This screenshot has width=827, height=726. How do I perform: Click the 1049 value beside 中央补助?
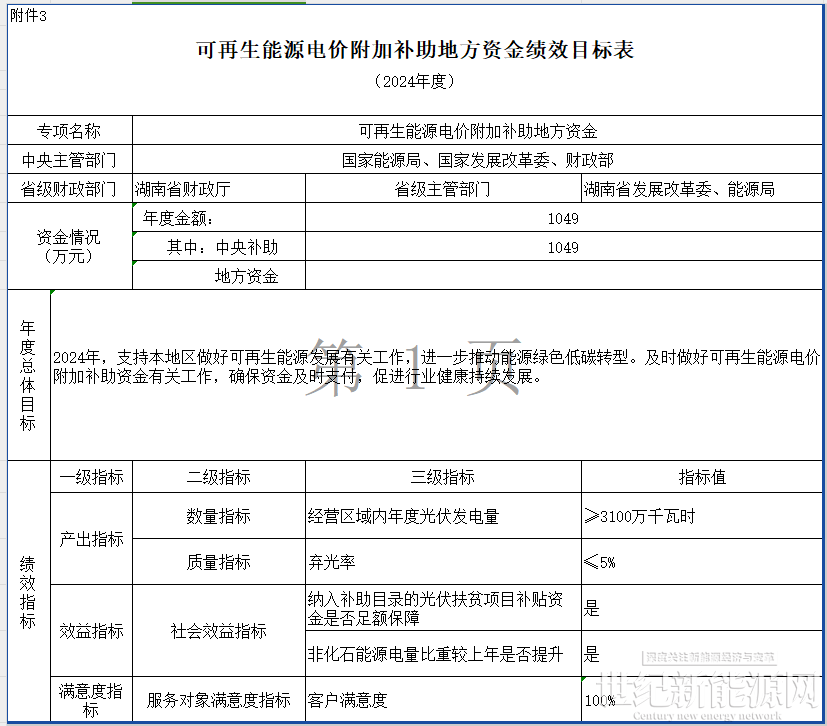564,247
